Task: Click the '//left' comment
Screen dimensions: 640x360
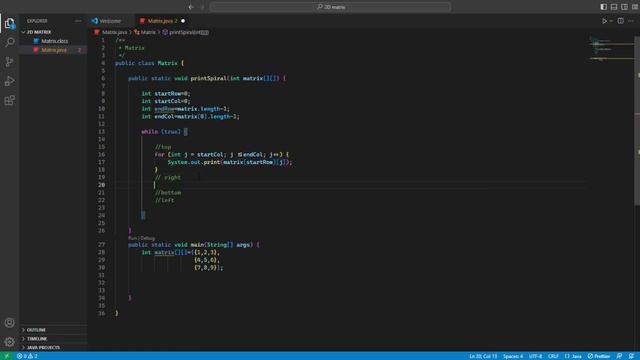Action: coord(164,200)
